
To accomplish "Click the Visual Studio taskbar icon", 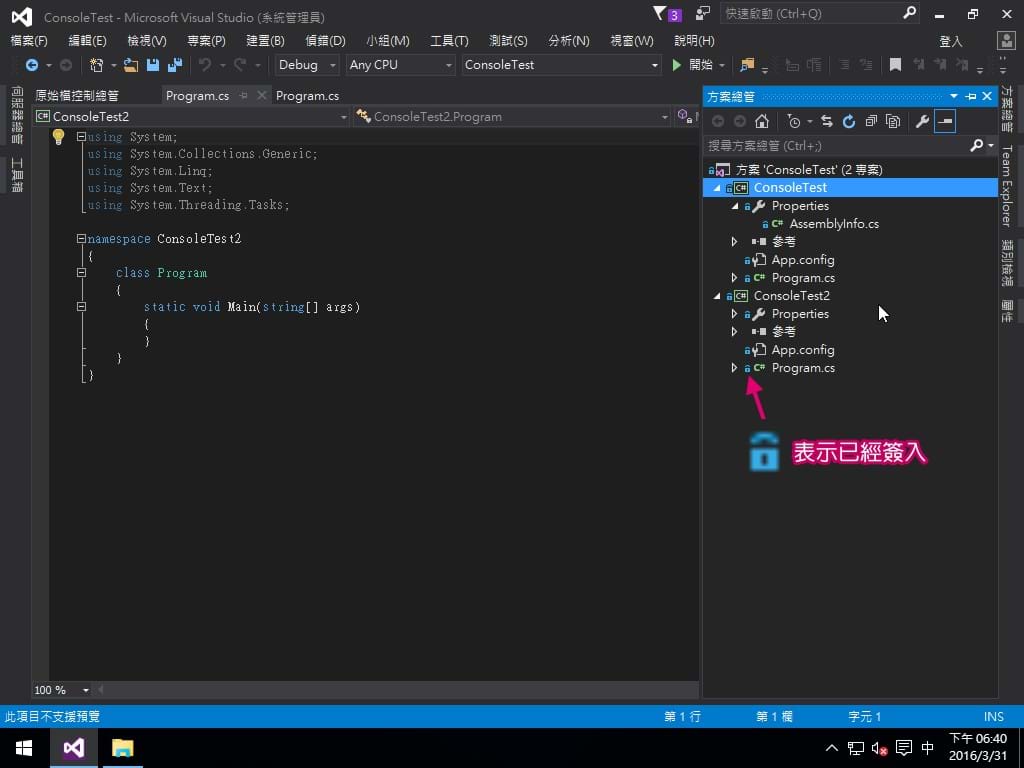I will pyautogui.click(x=74, y=748).
